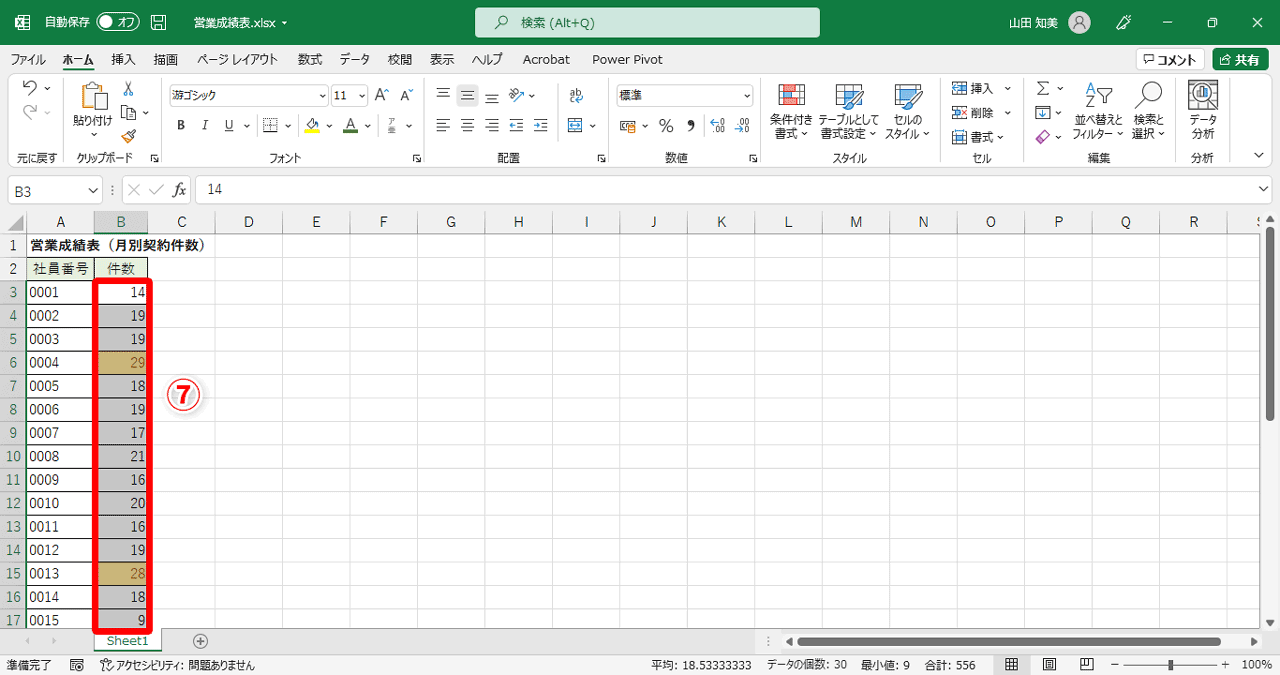The width and height of the screenshot is (1280, 675).
Task: Click the search box
Action: point(647,22)
